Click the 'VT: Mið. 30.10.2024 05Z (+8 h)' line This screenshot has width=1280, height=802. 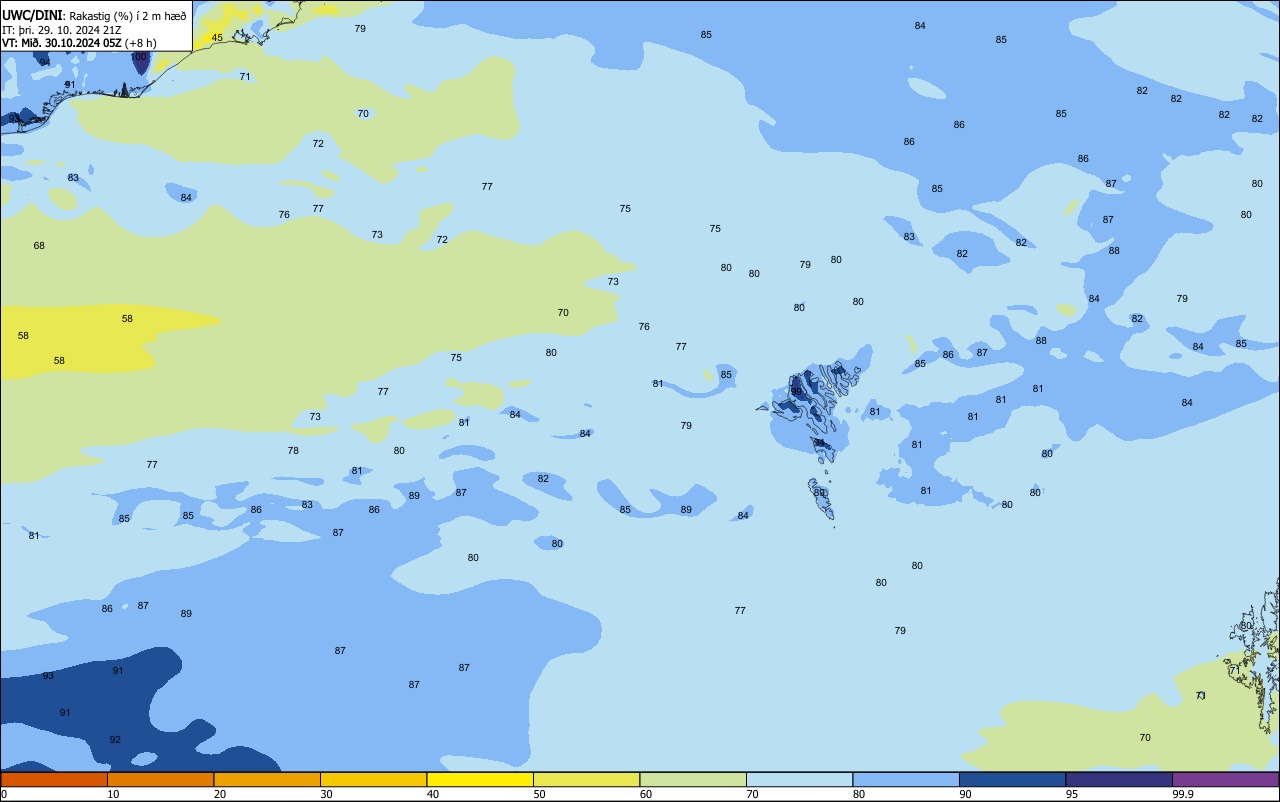[79, 43]
